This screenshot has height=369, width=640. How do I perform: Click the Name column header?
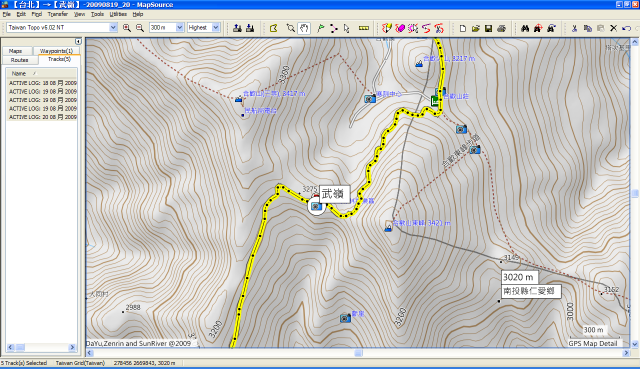(x=42, y=73)
